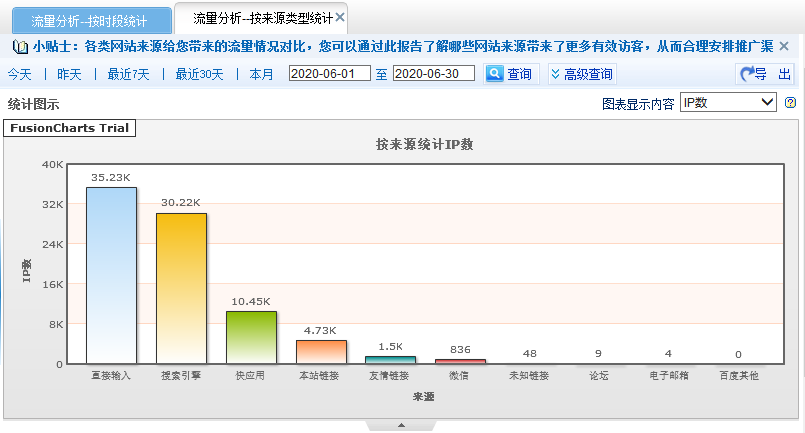Screen dimensions: 805x433
Task: Select the 昨天 time range link
Action: coord(69,74)
